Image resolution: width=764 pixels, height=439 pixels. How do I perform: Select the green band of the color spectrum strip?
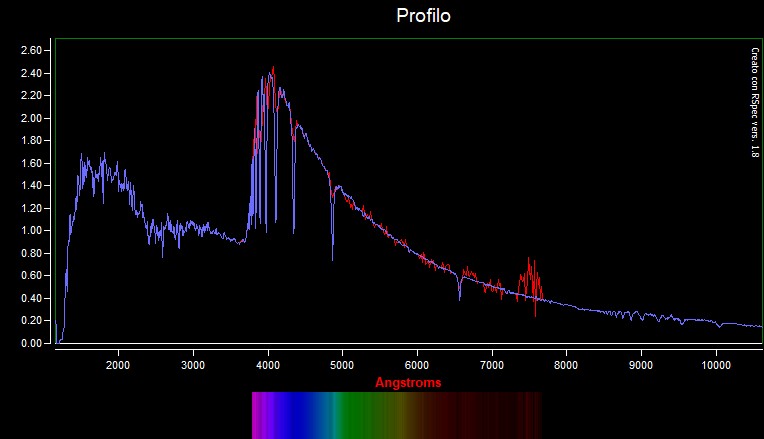click(x=350, y=413)
